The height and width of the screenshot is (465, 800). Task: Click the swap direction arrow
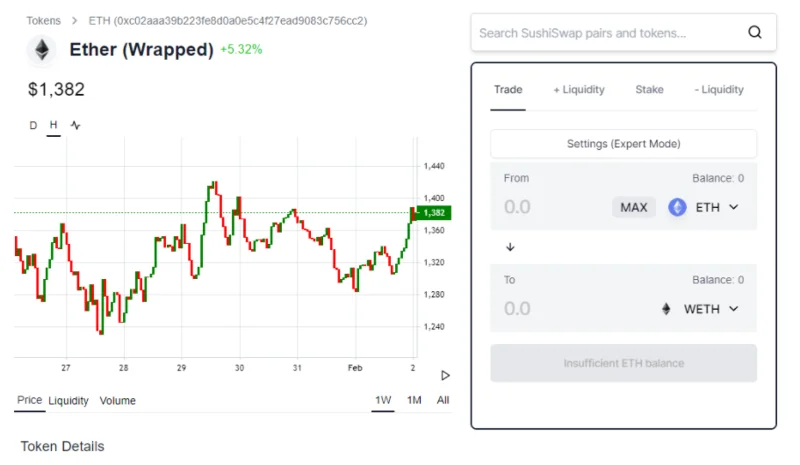[x=510, y=247]
